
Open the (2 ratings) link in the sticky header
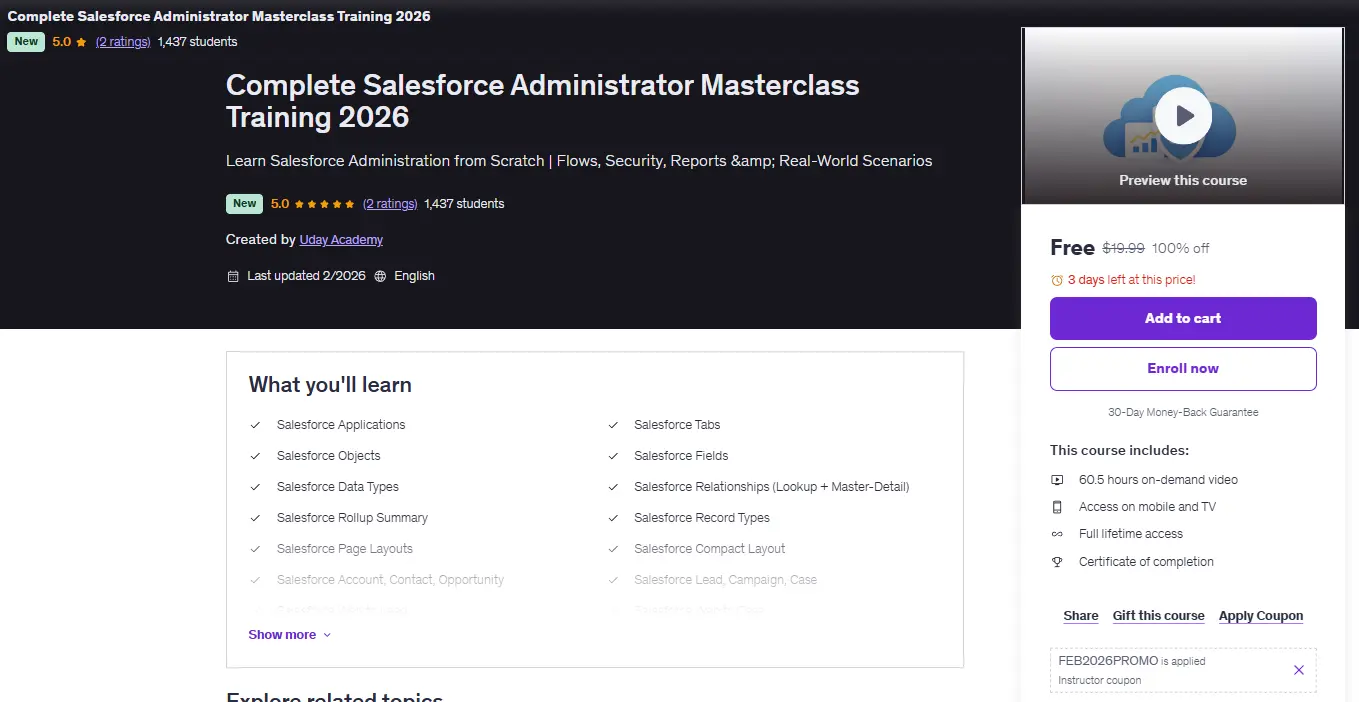pyautogui.click(x=123, y=42)
